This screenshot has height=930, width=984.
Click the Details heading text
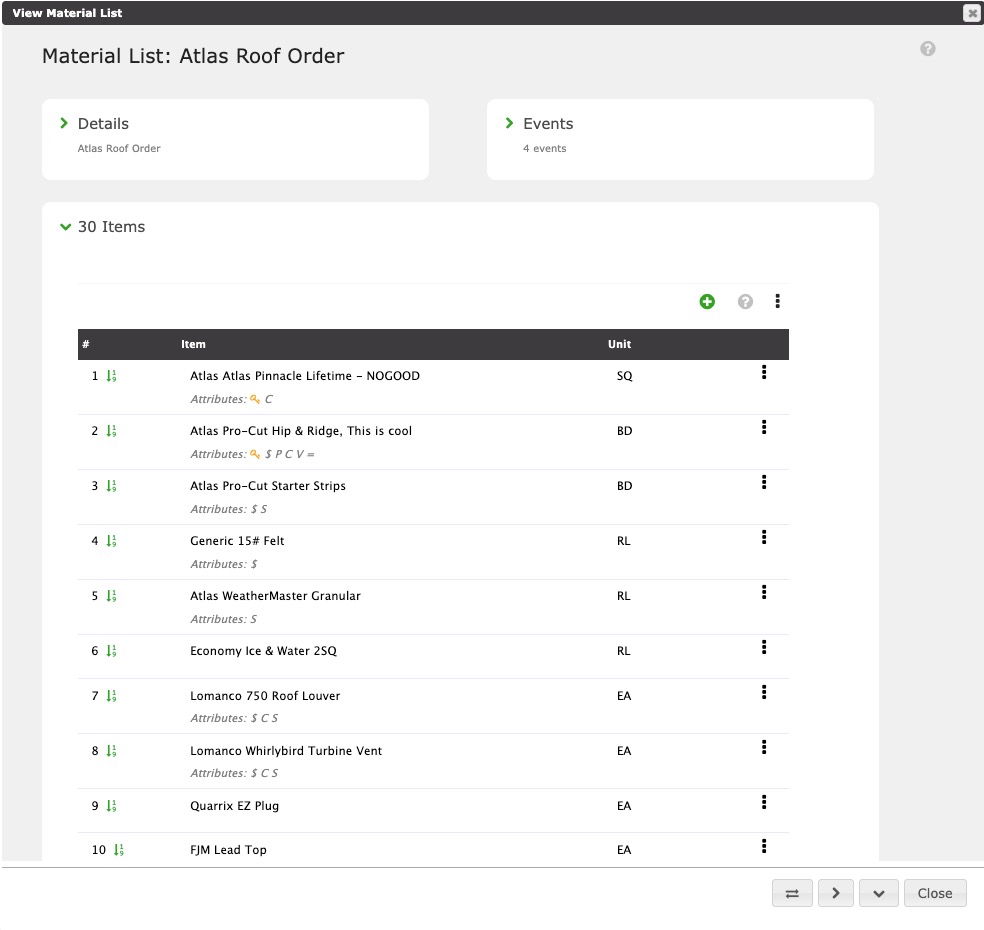tap(103, 124)
